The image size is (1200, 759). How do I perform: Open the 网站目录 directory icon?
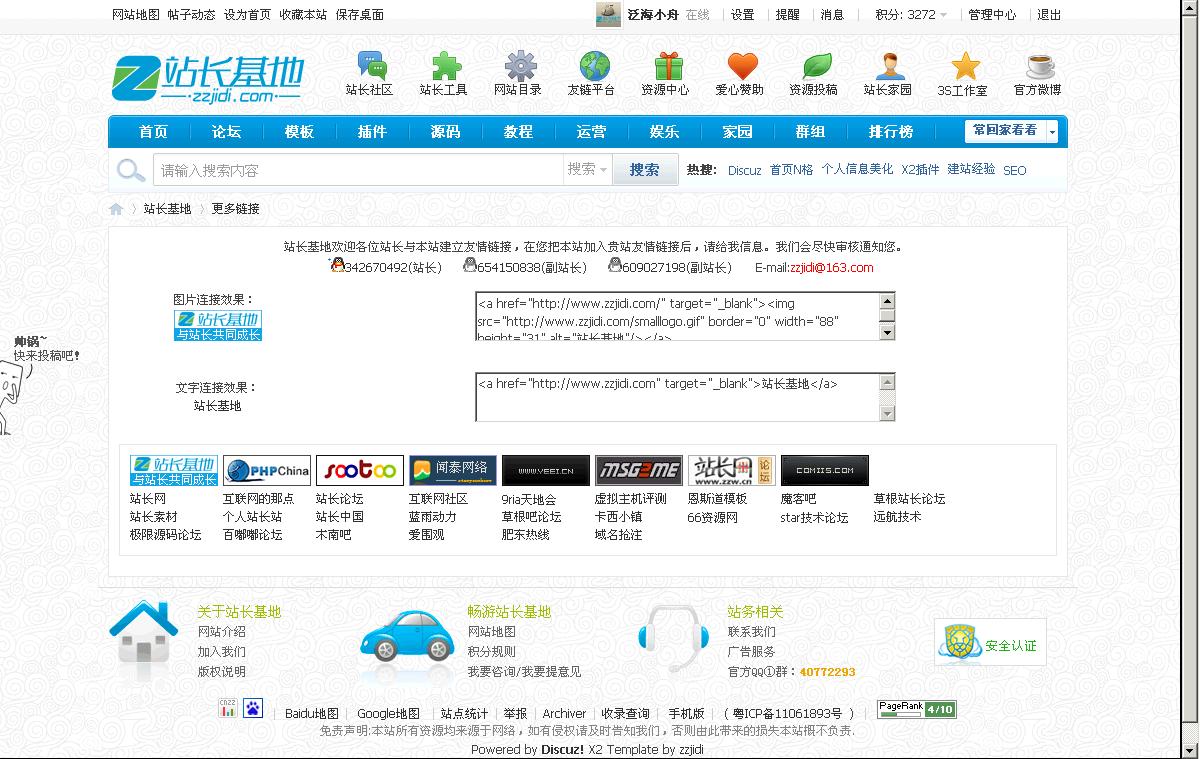point(518,72)
